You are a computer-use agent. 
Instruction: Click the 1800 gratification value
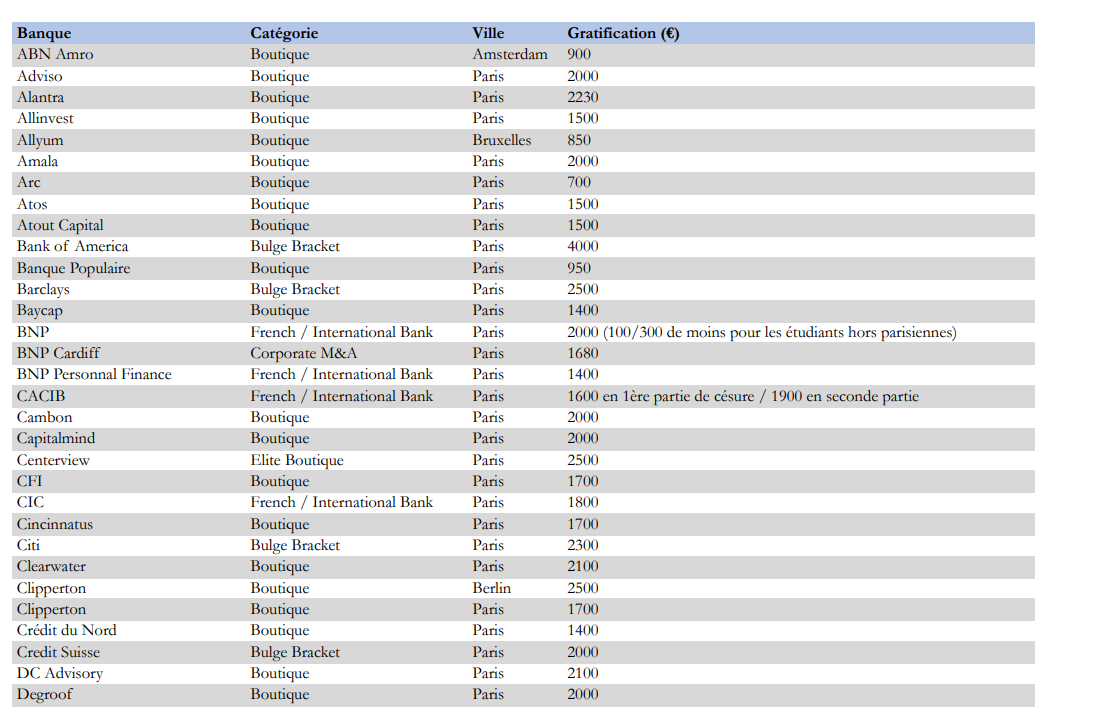[583, 503]
